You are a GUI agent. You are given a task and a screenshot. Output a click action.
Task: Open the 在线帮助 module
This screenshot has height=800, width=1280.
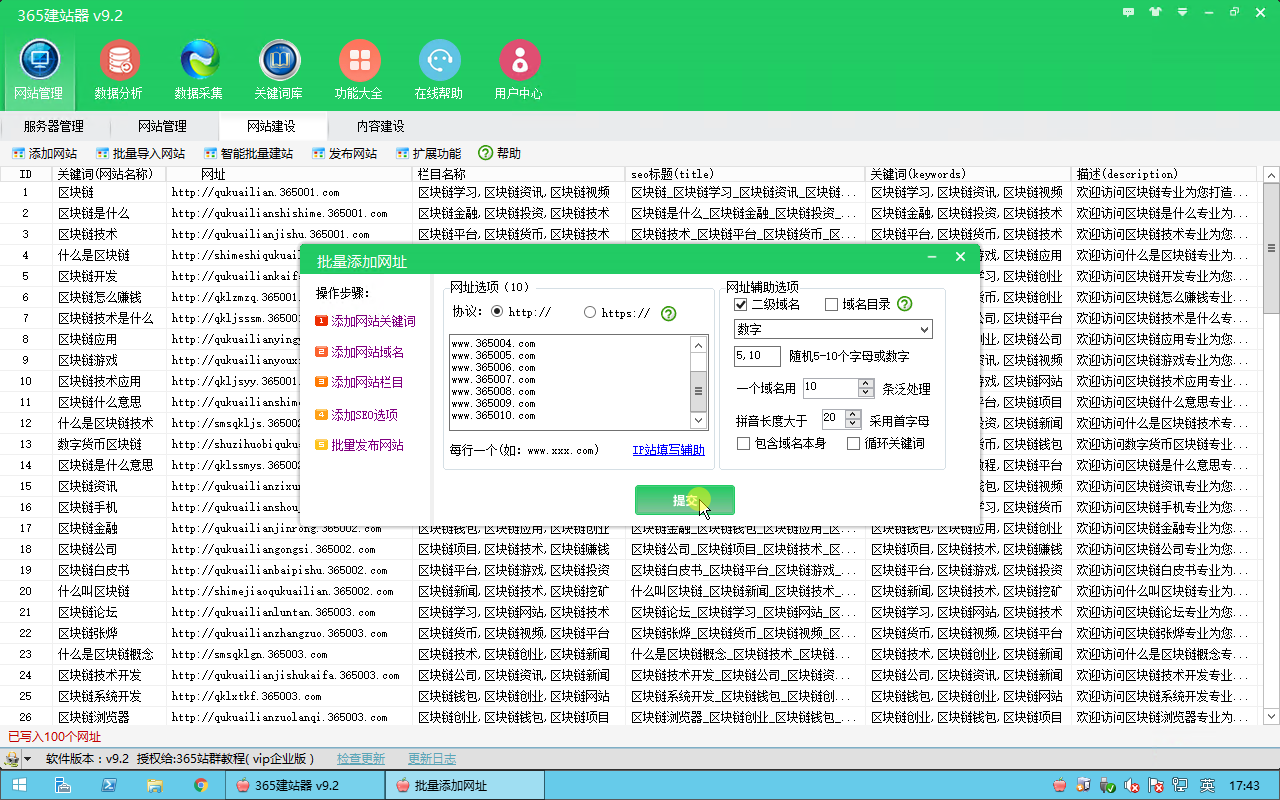(x=439, y=71)
